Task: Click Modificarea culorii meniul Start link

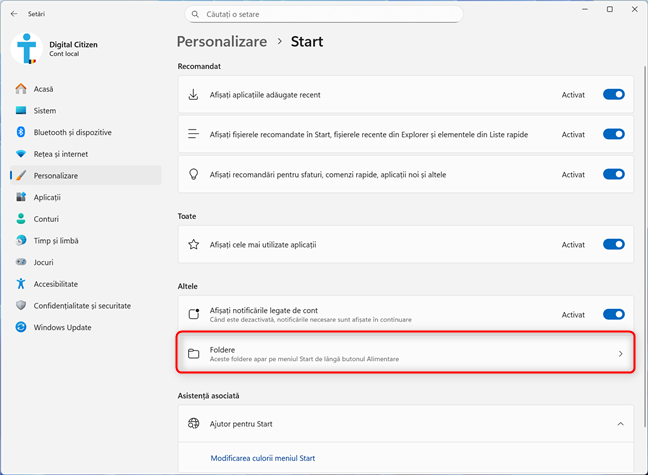Action: click(263, 458)
